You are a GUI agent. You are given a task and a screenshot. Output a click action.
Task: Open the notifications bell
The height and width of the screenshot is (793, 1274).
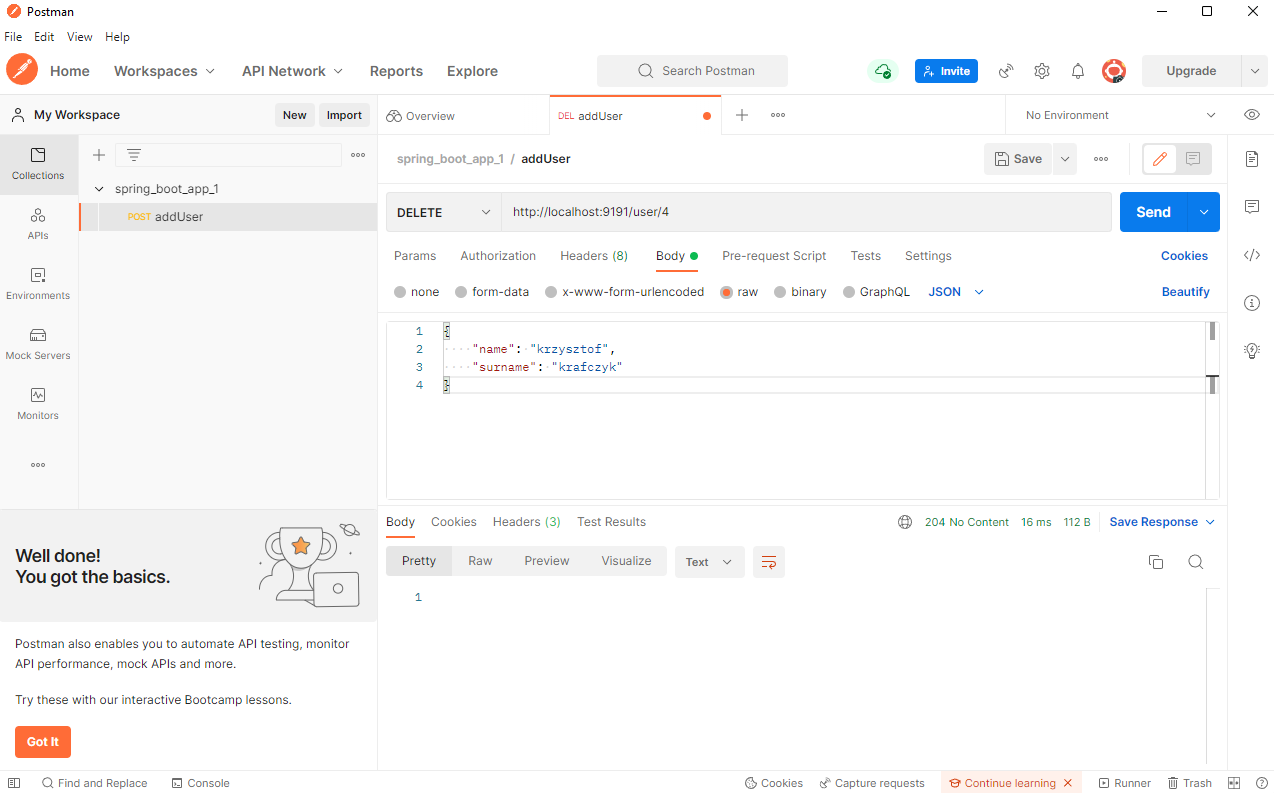[1077, 71]
